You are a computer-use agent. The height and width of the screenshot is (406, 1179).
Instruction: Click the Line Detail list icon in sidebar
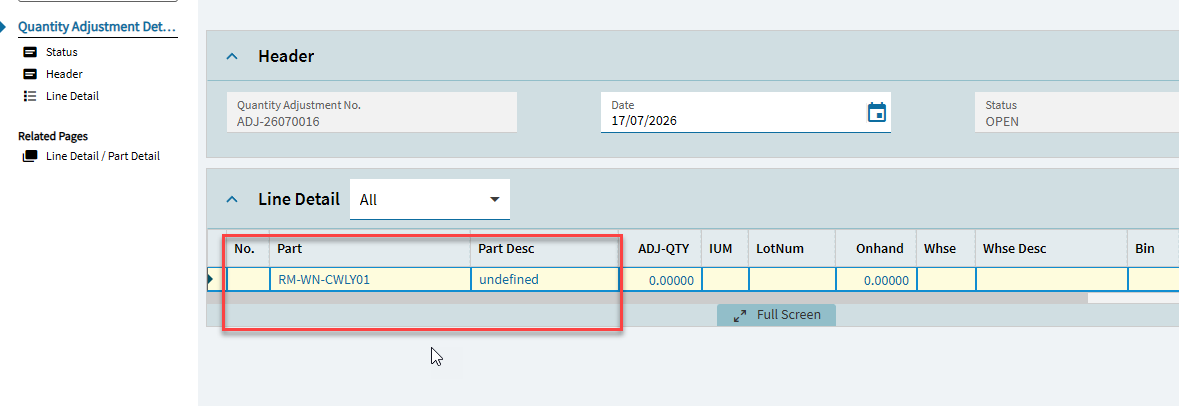click(30, 96)
